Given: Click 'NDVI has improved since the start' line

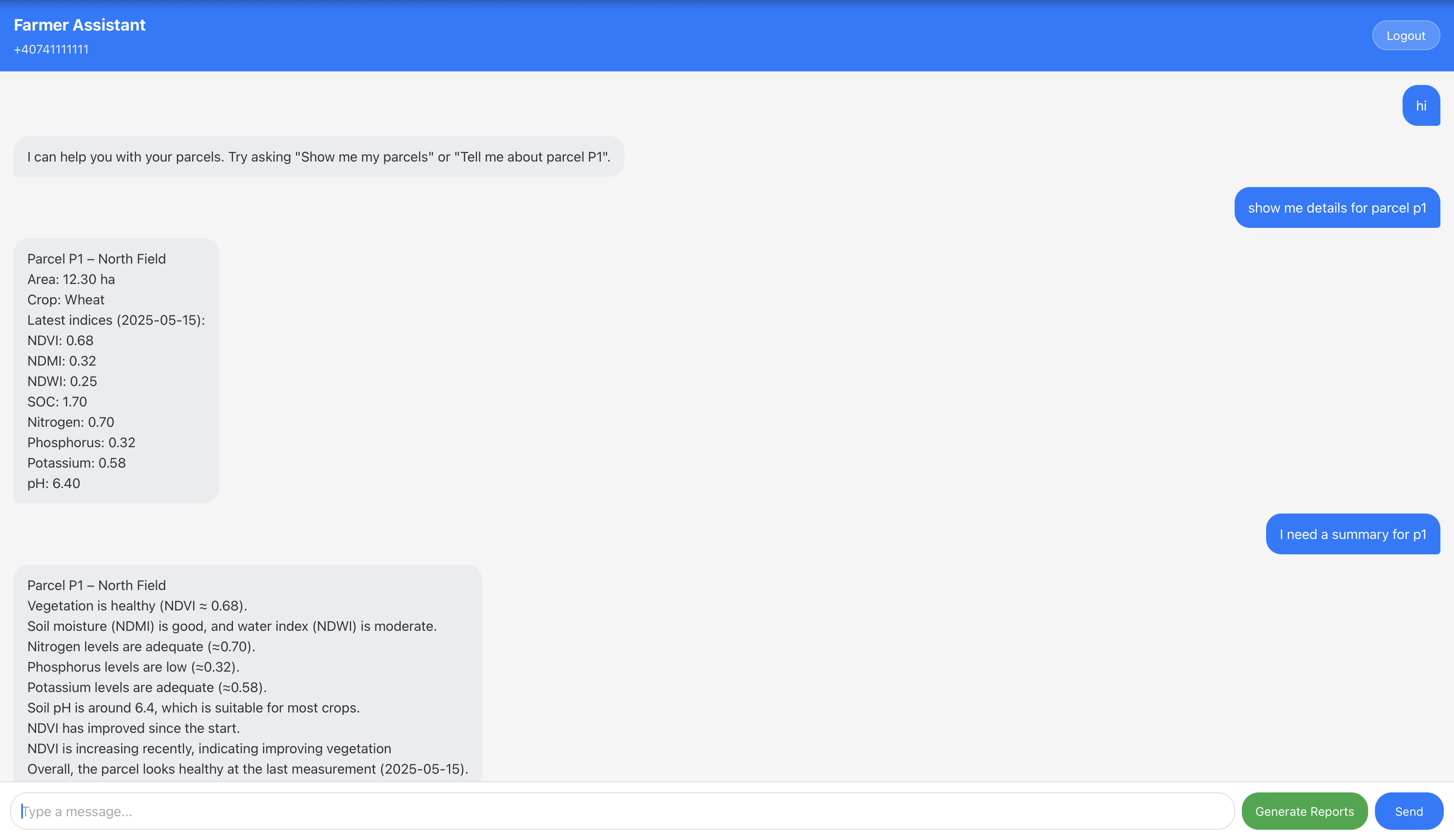Looking at the screenshot, I should [x=133, y=728].
